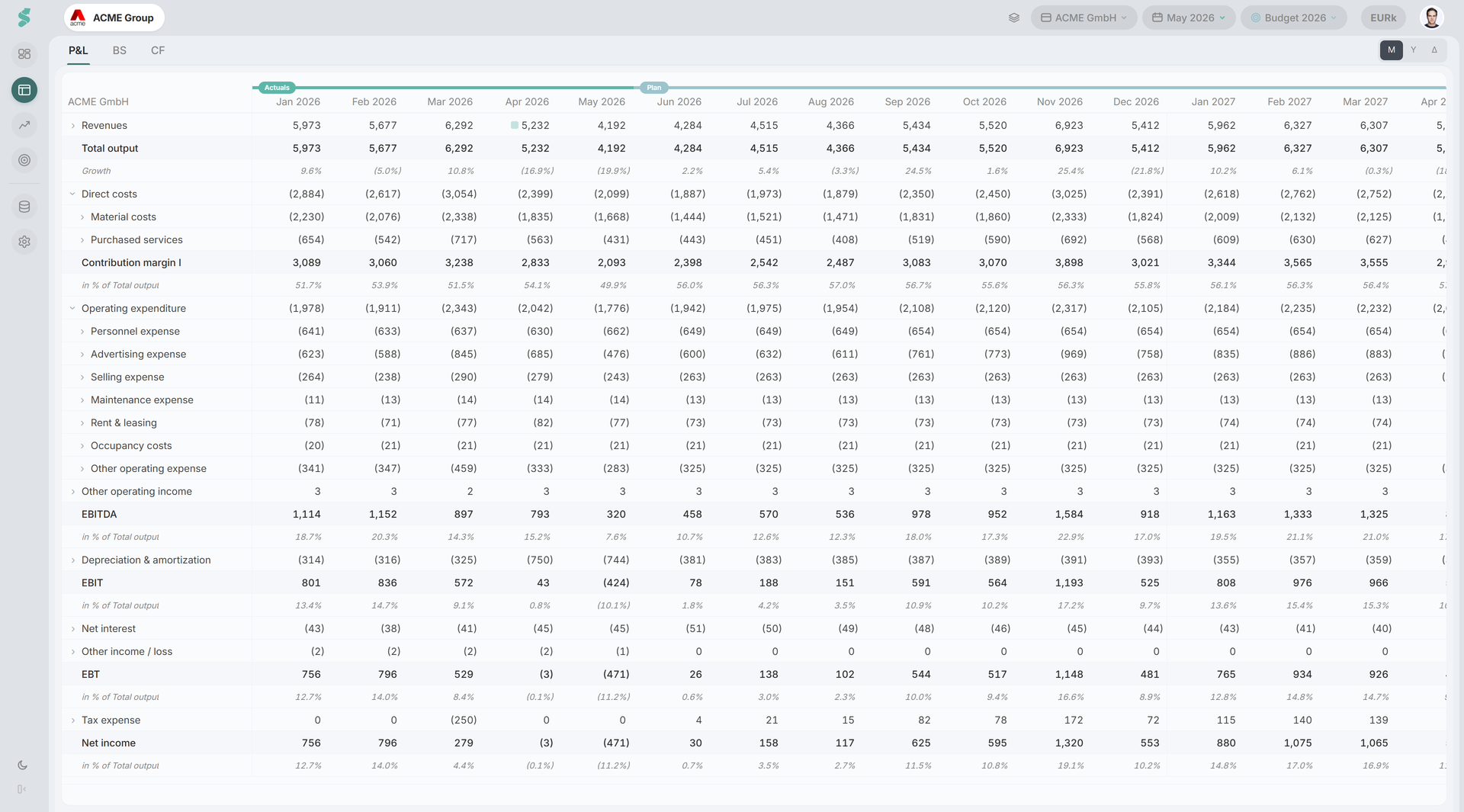Open user profile avatar

pyautogui.click(x=1431, y=18)
